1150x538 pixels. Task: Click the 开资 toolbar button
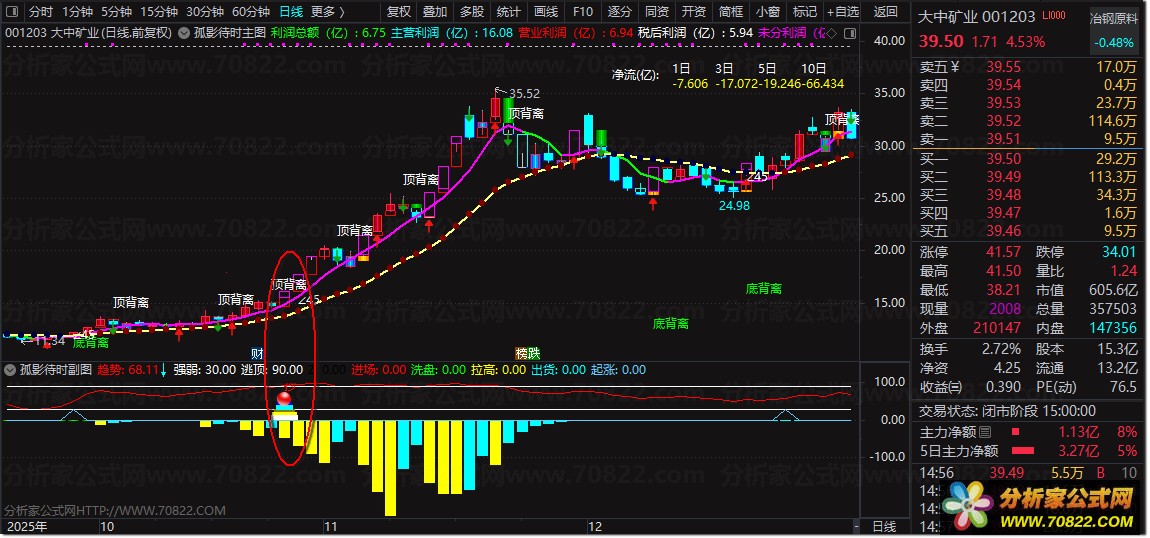[693, 12]
